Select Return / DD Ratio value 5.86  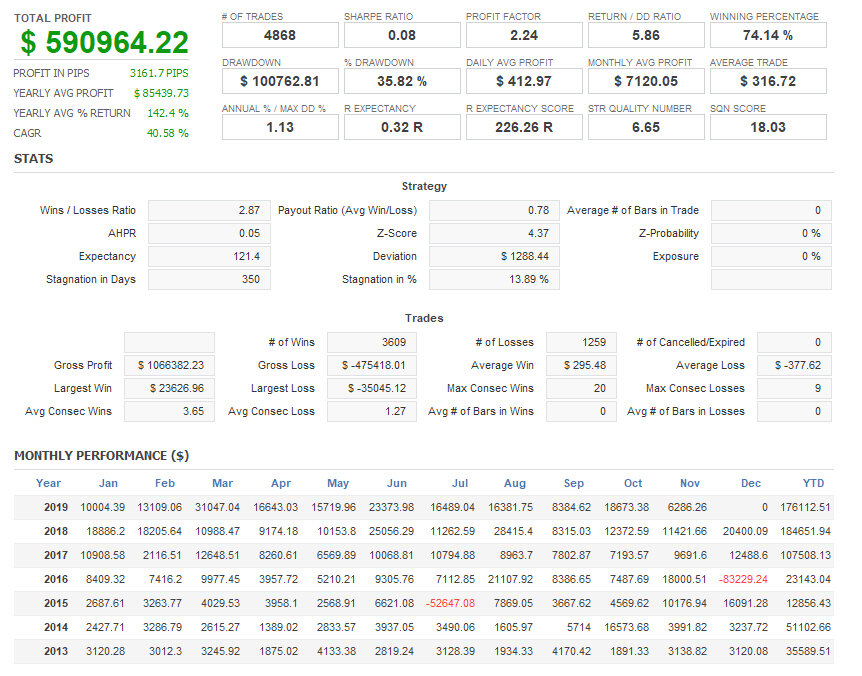pos(646,35)
